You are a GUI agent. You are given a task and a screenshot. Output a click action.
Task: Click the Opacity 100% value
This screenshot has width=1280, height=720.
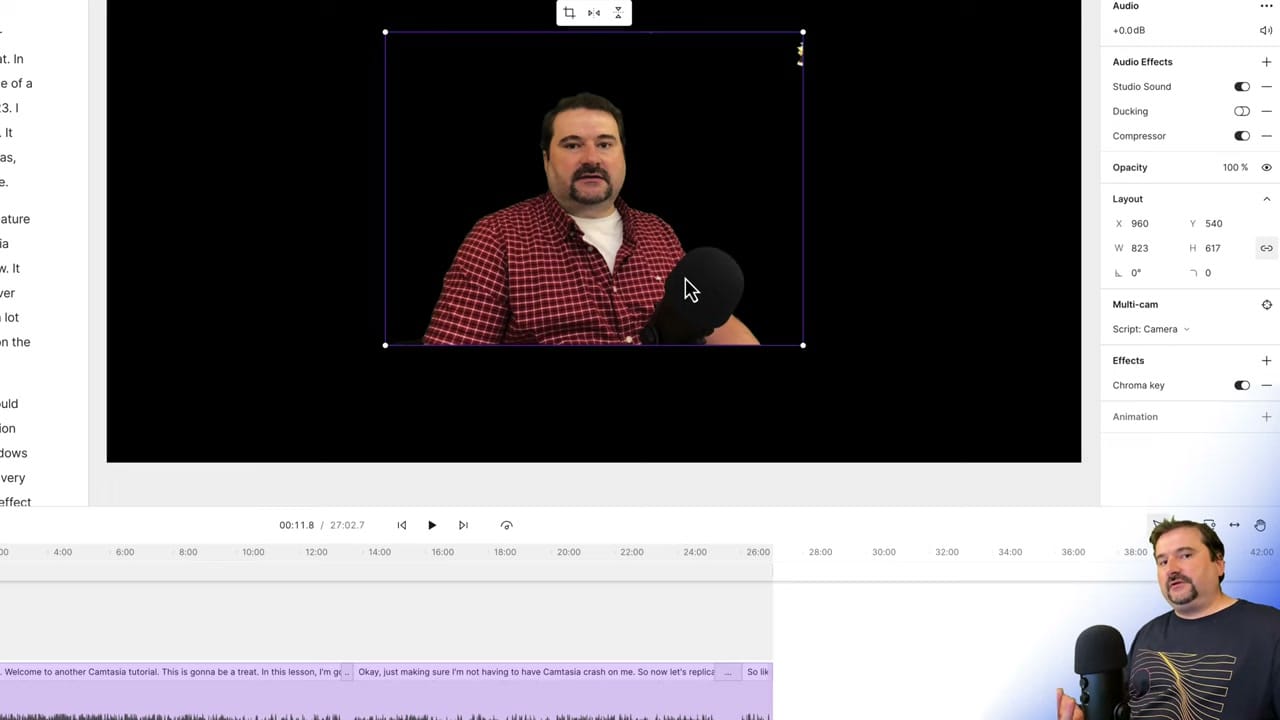coord(1235,167)
